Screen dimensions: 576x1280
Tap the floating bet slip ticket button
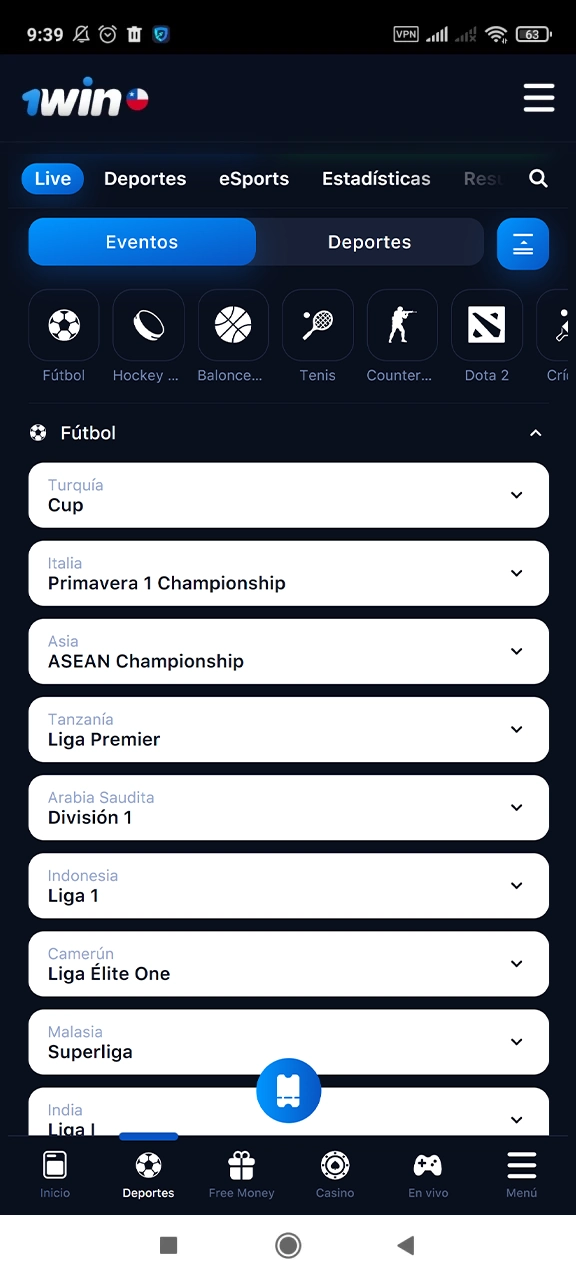tap(288, 1091)
